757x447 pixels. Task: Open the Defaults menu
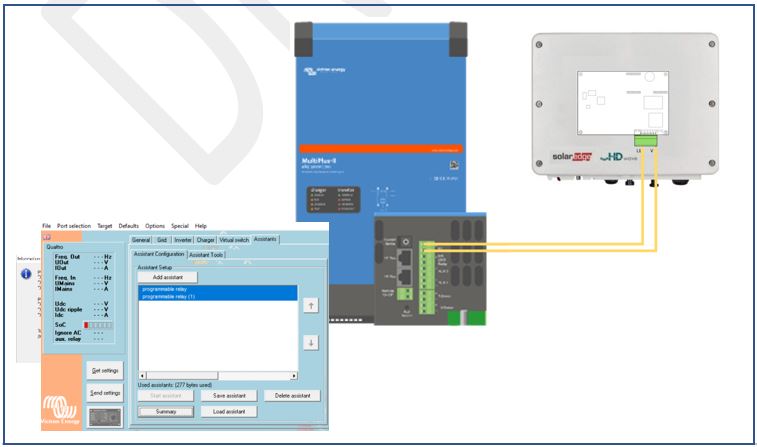coord(129,226)
